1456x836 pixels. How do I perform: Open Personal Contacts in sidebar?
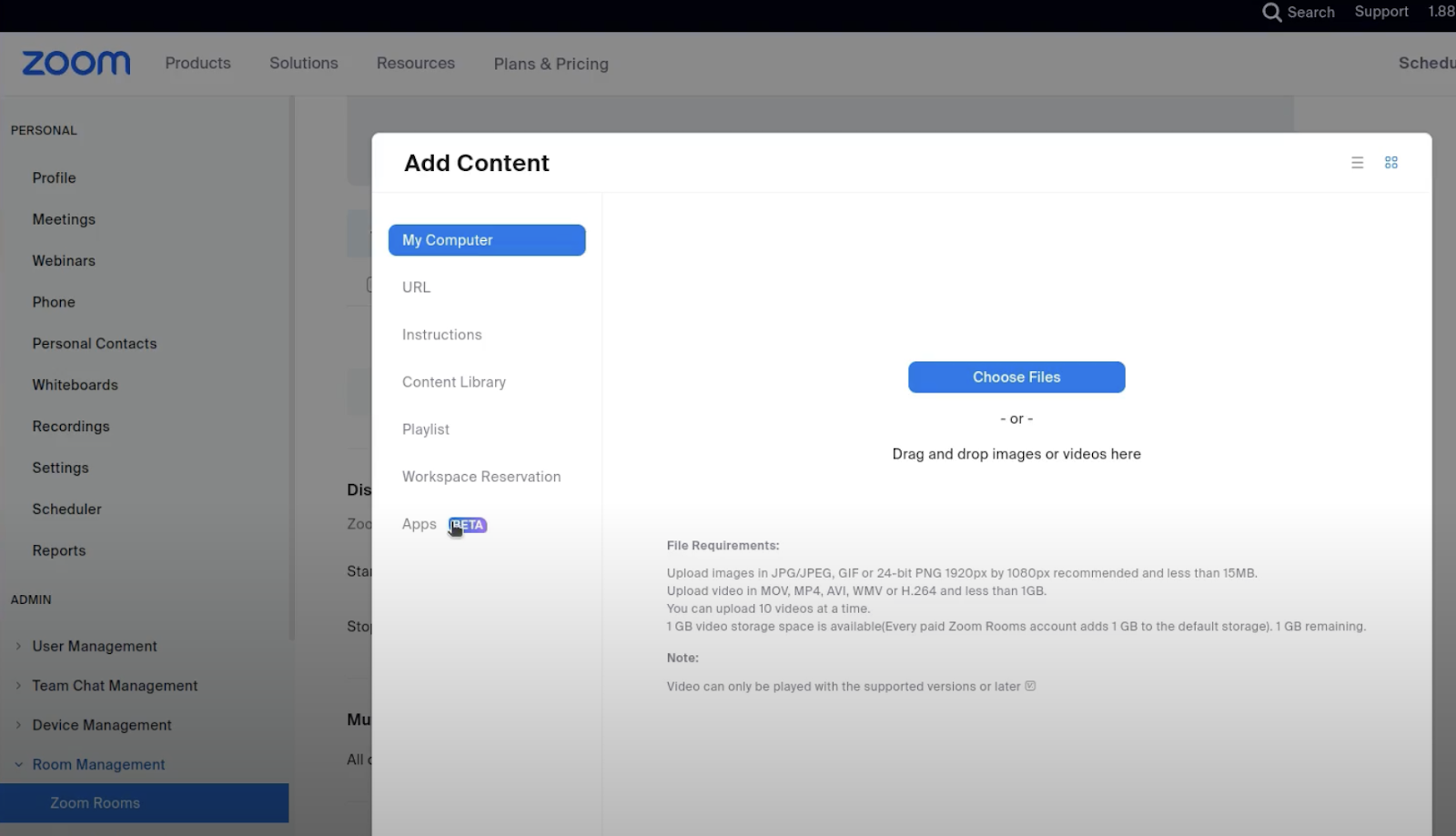pos(95,343)
